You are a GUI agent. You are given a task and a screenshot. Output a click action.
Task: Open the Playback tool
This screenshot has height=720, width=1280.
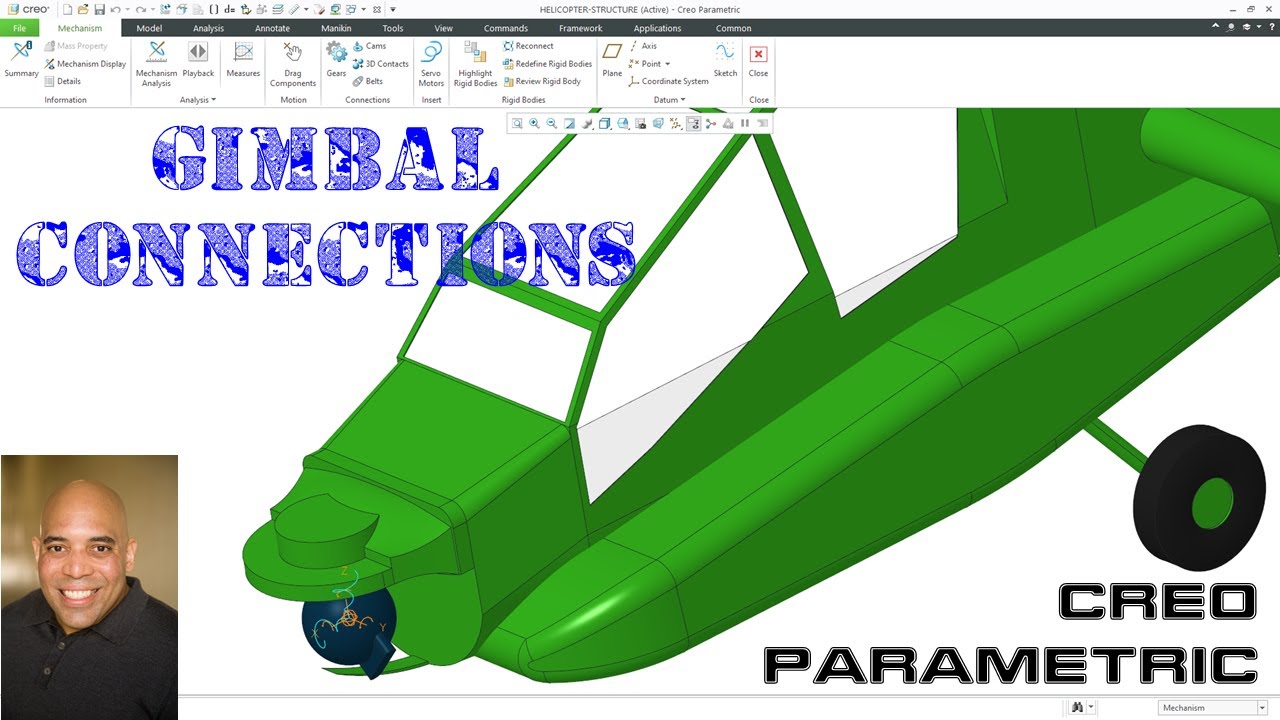pos(198,60)
